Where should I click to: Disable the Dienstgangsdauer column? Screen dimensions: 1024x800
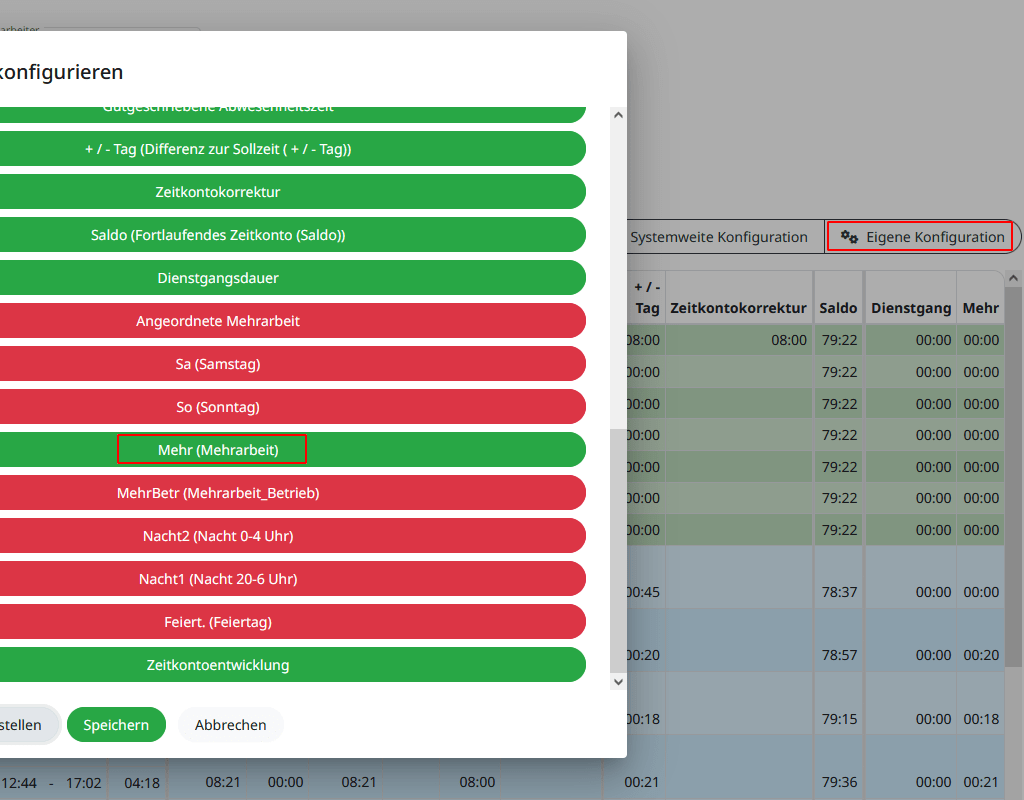tap(218, 278)
